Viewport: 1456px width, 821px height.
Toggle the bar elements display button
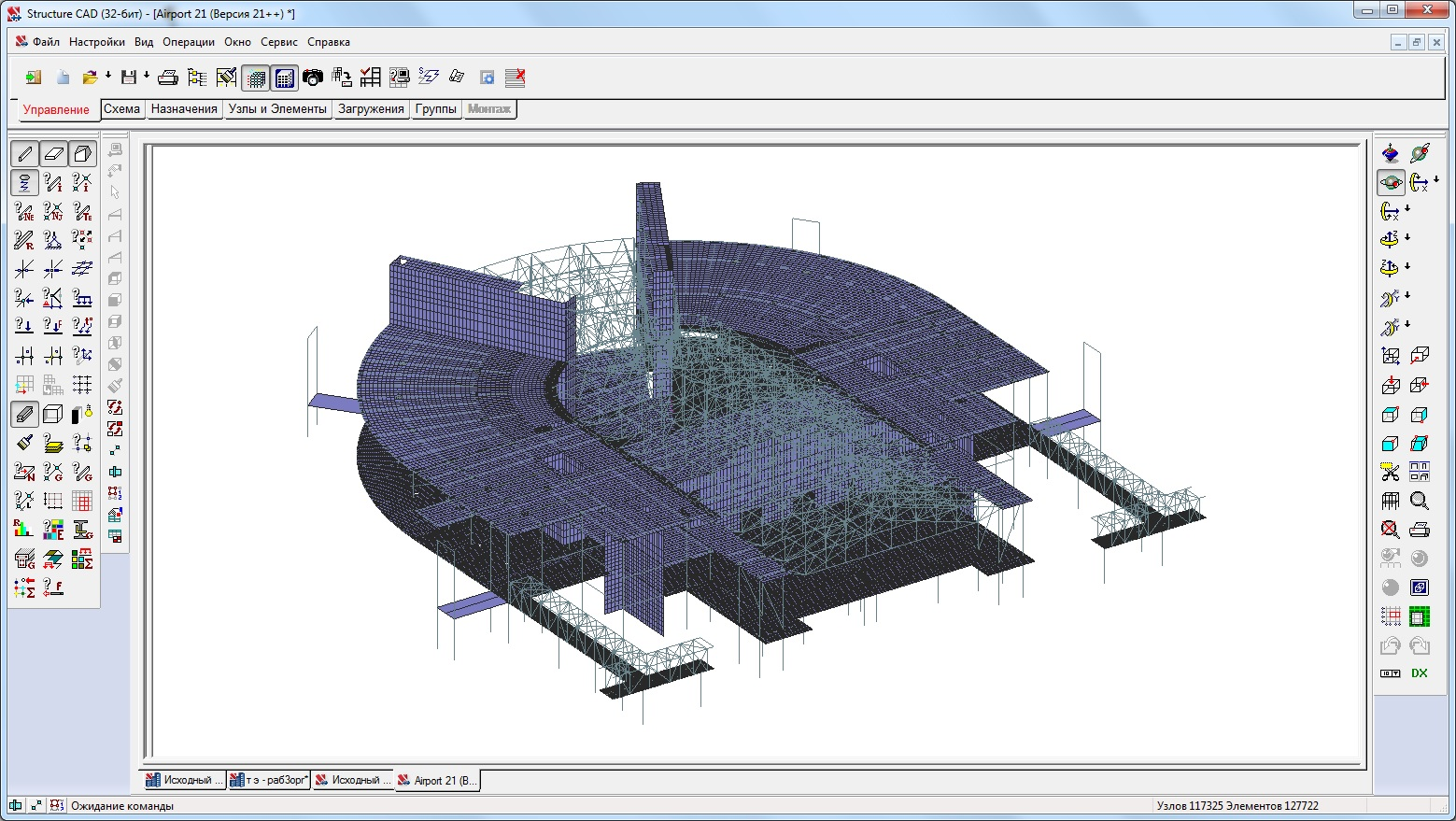pos(24,153)
